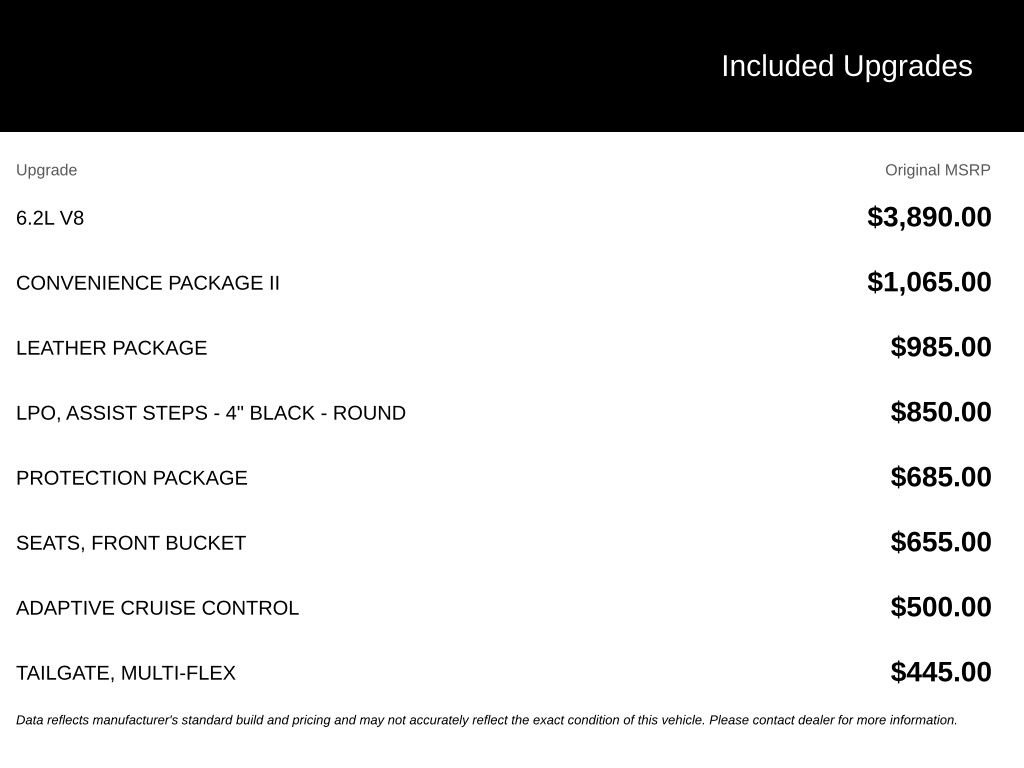1024x768 pixels.
Task: Select CONVENIENCE PACKAGE II item
Action: pyautogui.click(x=148, y=283)
